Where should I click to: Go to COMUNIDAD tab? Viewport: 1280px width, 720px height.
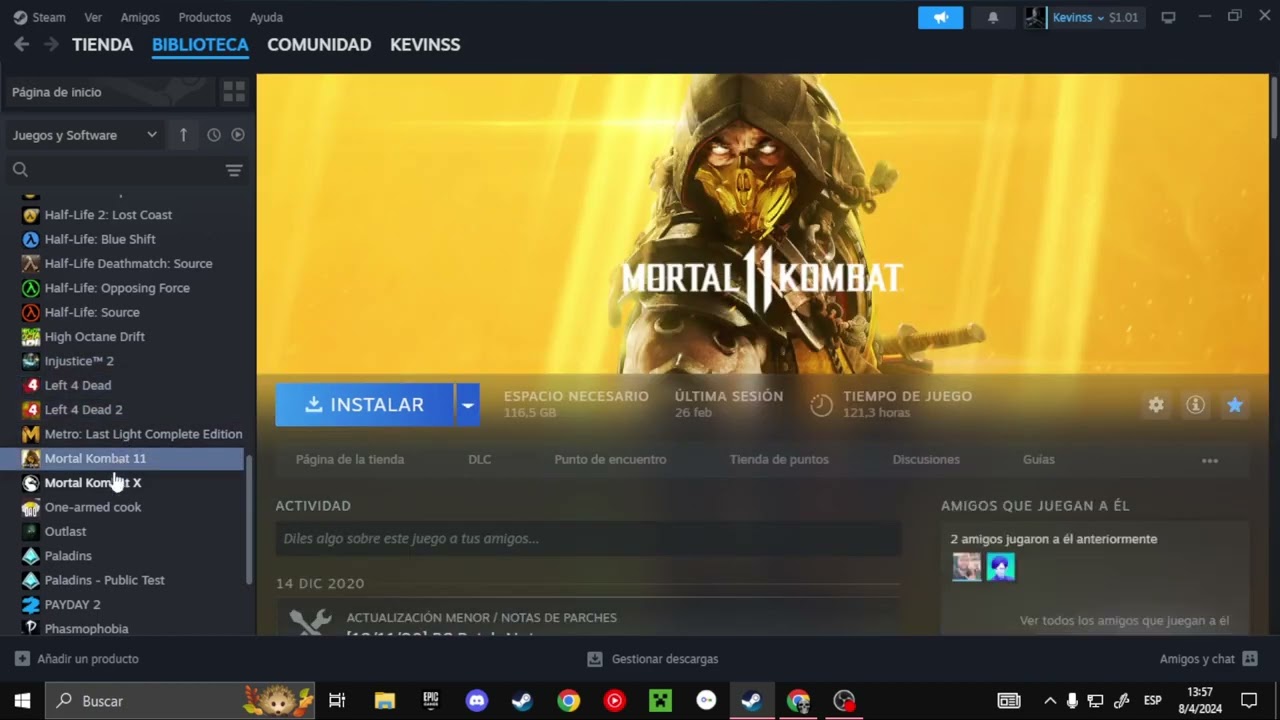[x=319, y=44]
